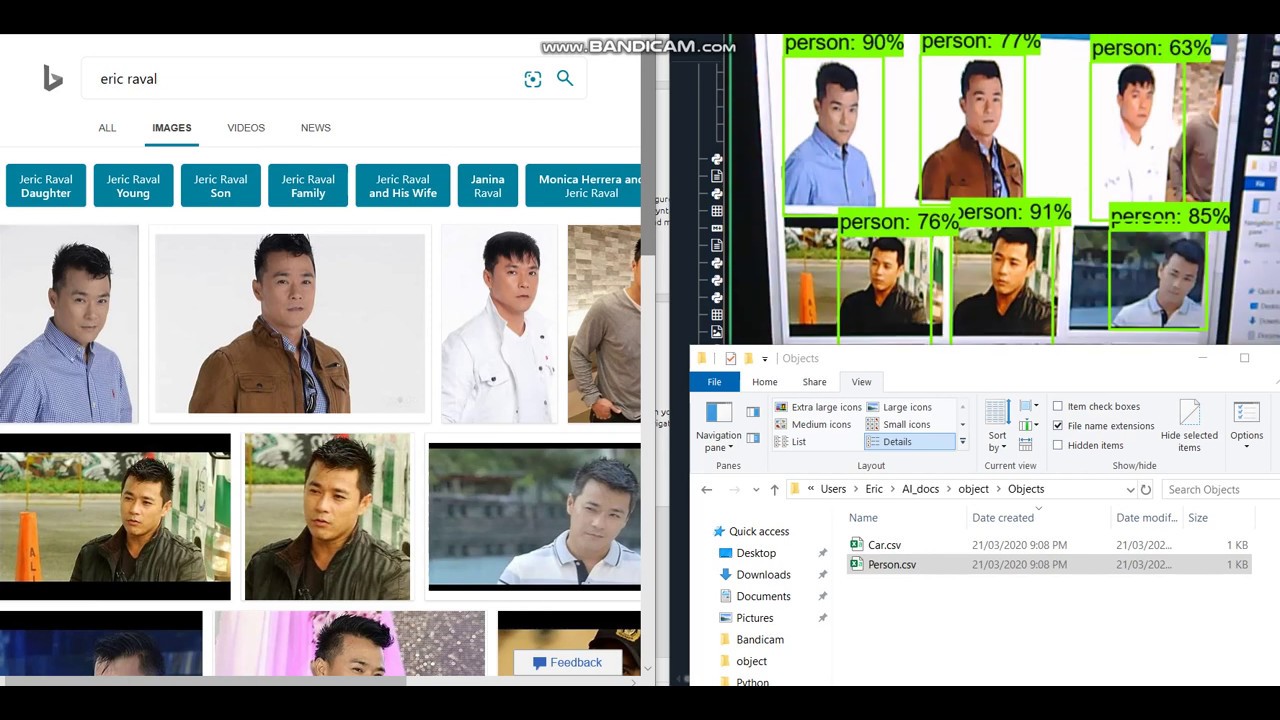Viewport: 1280px width, 720px height.
Task: Click the Navigation pane icon in Explorer
Action: point(718,412)
